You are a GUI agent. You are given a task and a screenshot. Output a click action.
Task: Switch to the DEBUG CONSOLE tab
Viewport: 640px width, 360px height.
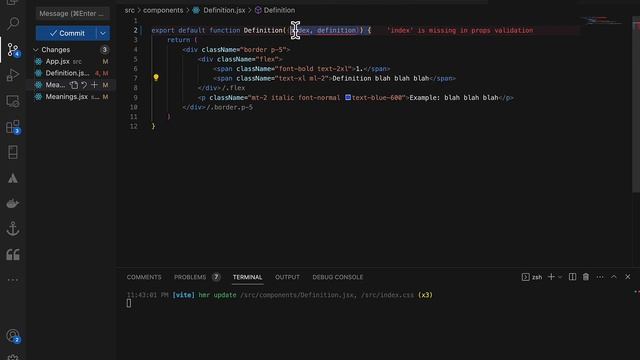tap(338, 277)
